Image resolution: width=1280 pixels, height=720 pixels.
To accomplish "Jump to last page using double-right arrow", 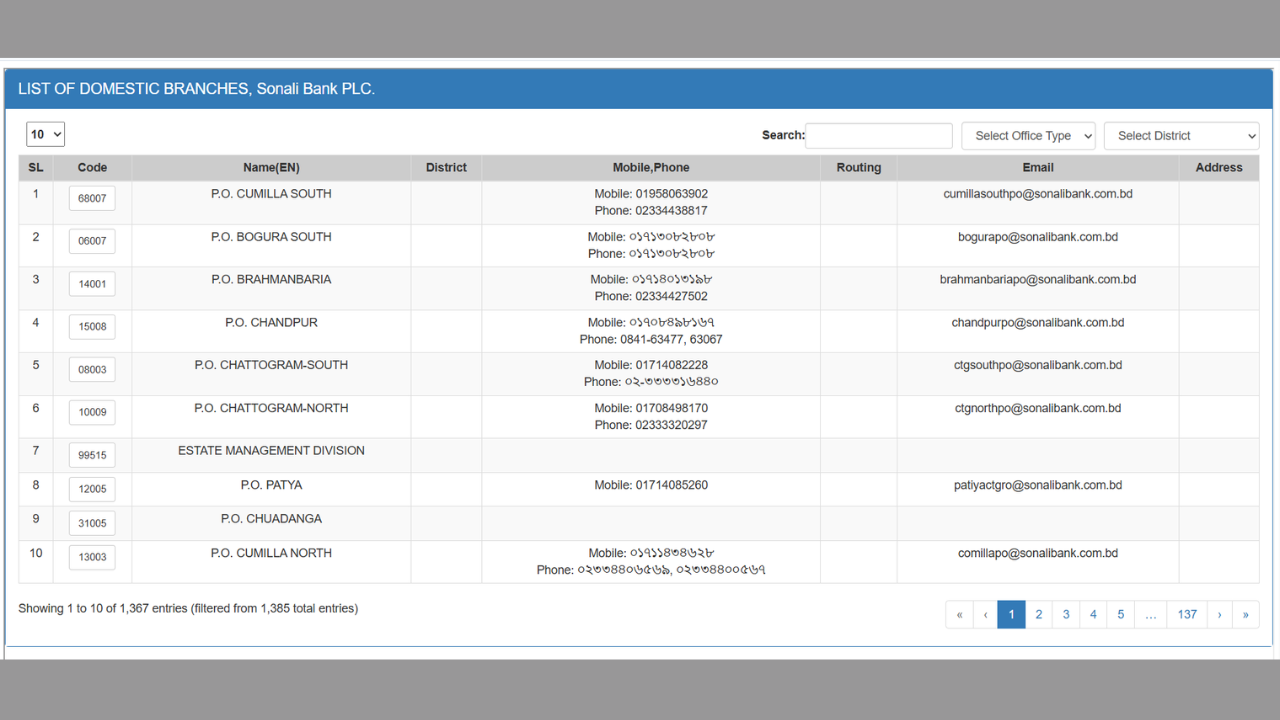I will tap(1245, 614).
